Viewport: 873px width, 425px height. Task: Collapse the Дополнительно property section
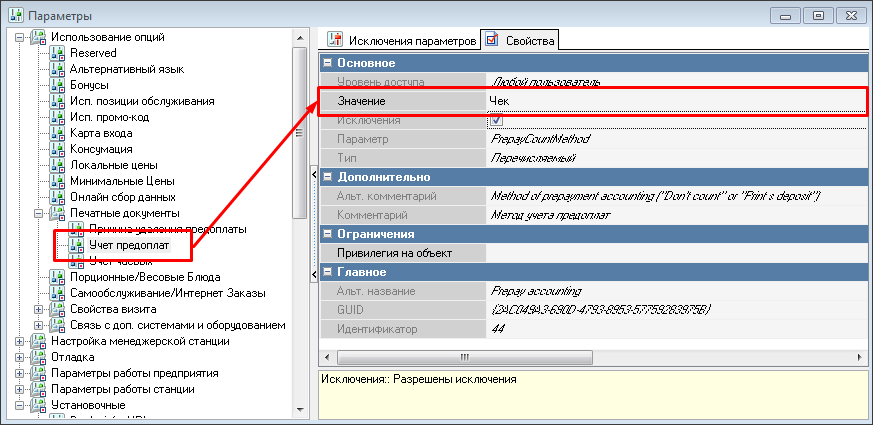(327, 176)
